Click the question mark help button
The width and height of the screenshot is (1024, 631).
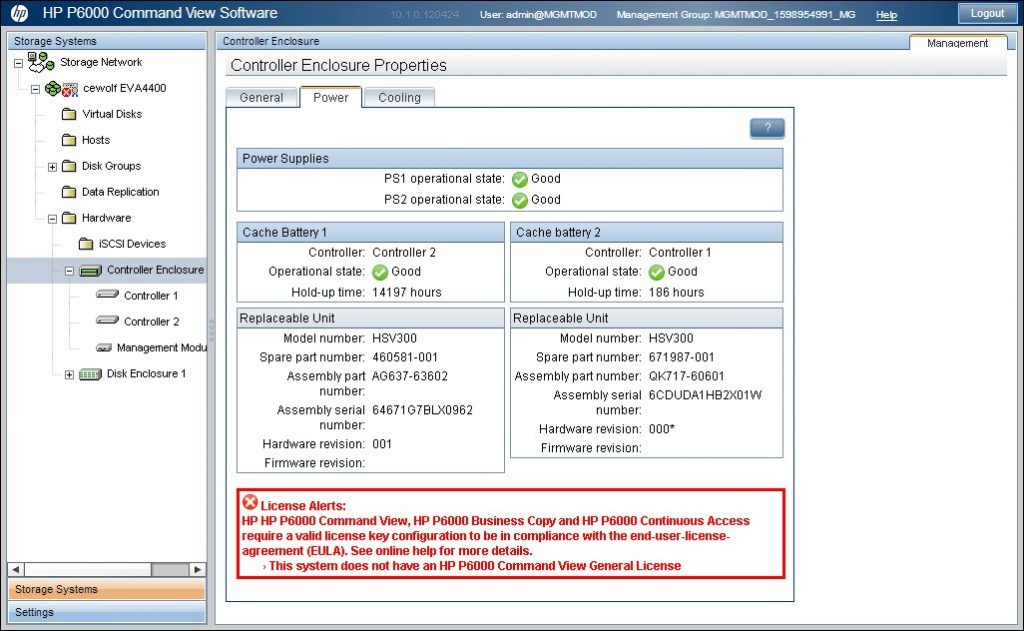(x=767, y=128)
